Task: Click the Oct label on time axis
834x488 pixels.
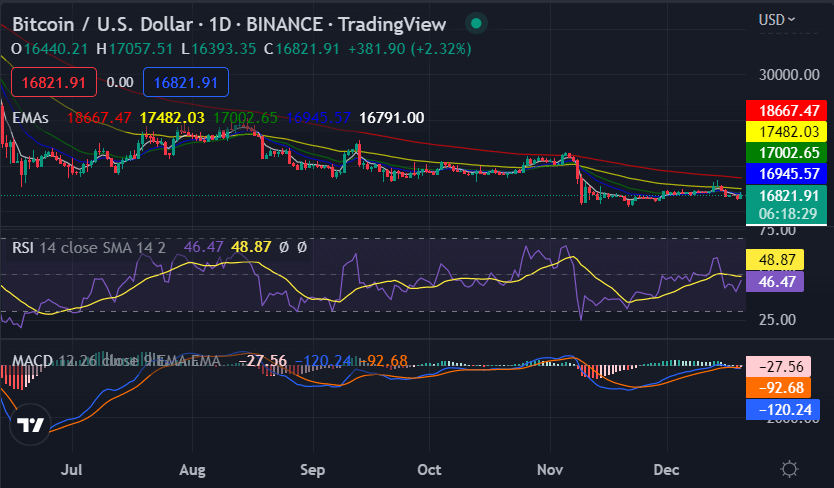Action: pos(429,469)
